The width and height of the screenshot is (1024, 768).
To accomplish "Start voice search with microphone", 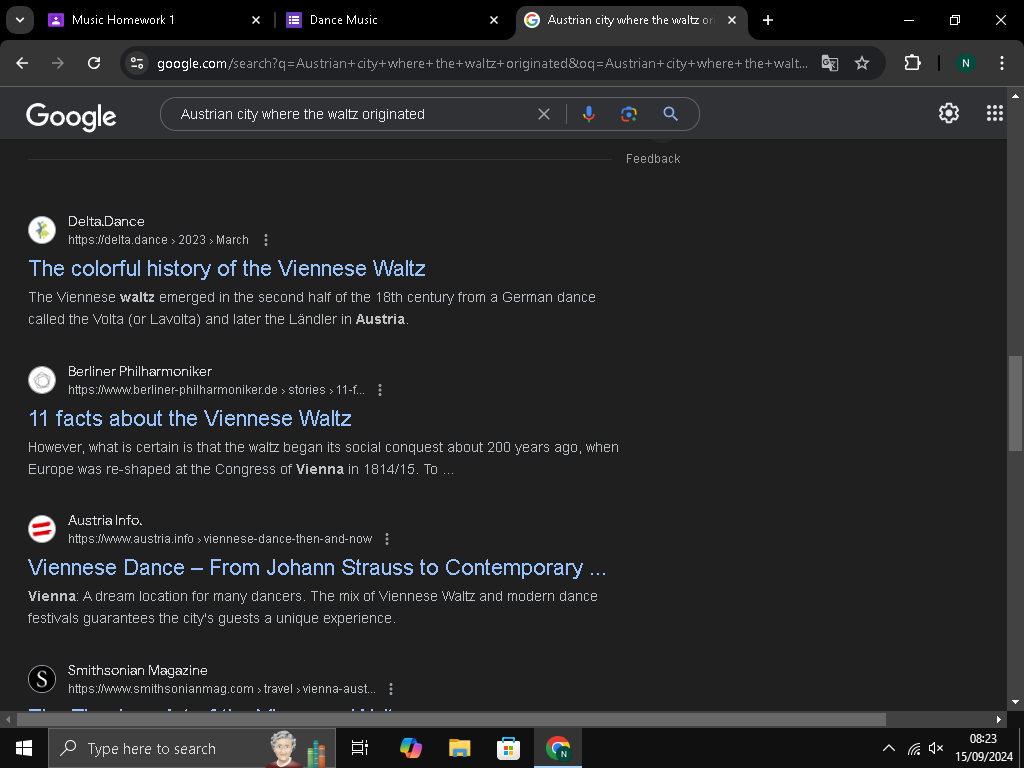I will coord(588,114).
